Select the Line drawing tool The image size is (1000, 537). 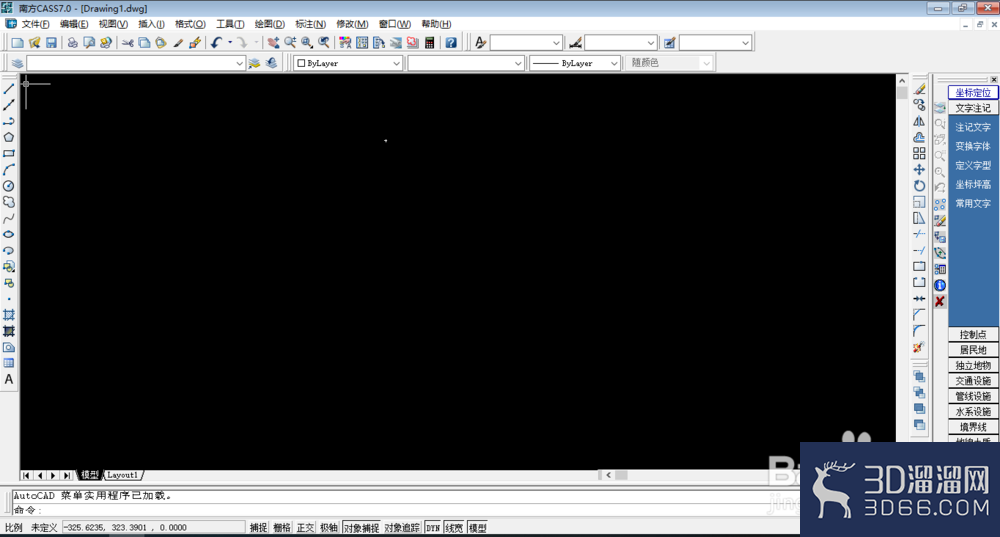point(9,89)
